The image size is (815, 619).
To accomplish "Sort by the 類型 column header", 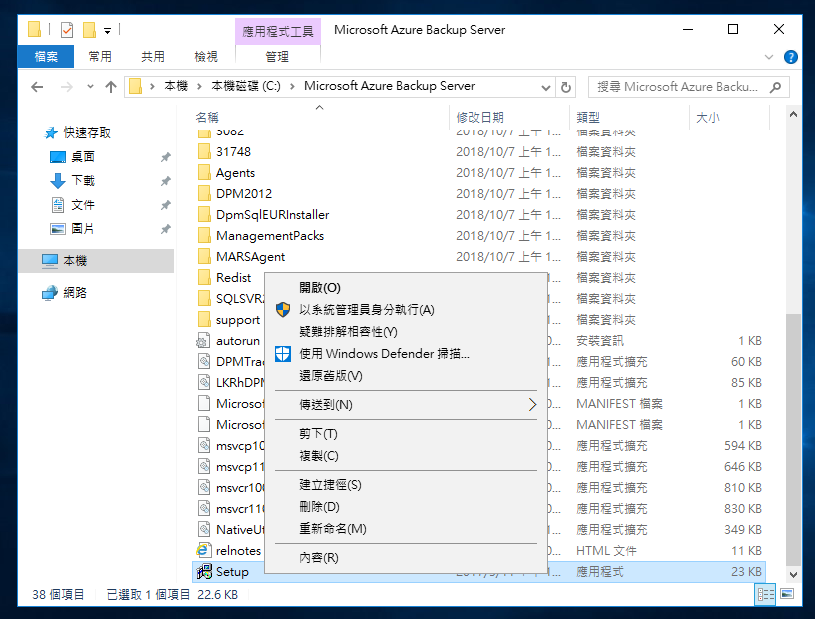I will (588, 117).
